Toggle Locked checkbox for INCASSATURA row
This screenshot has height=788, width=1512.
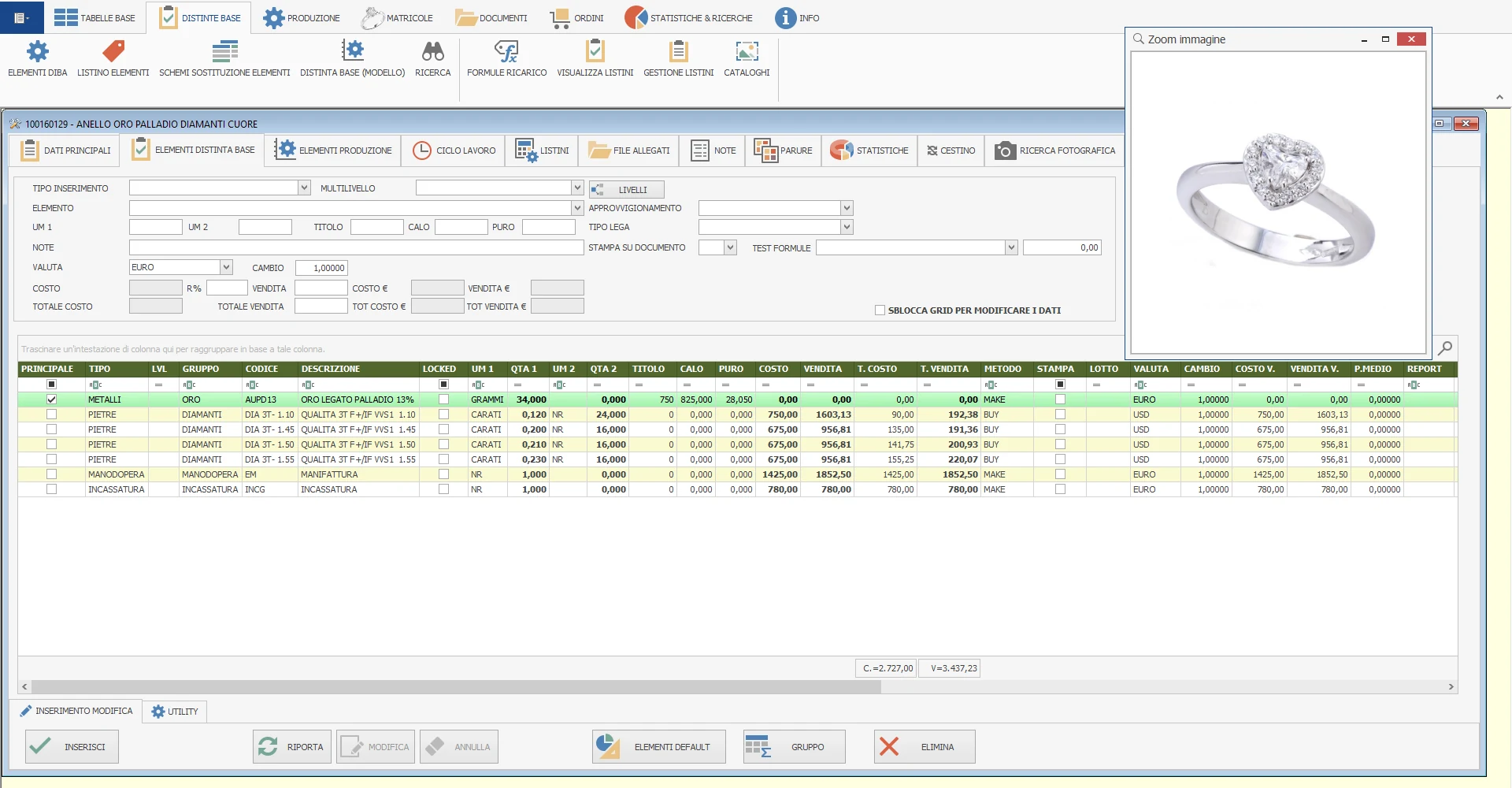pos(443,489)
